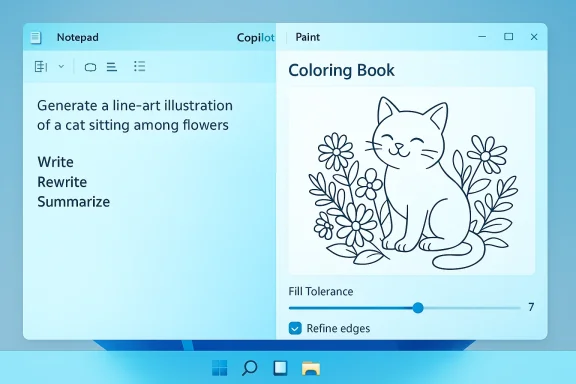The height and width of the screenshot is (384, 576).
Task: Launch File Explorer from the taskbar
Action: point(311,368)
